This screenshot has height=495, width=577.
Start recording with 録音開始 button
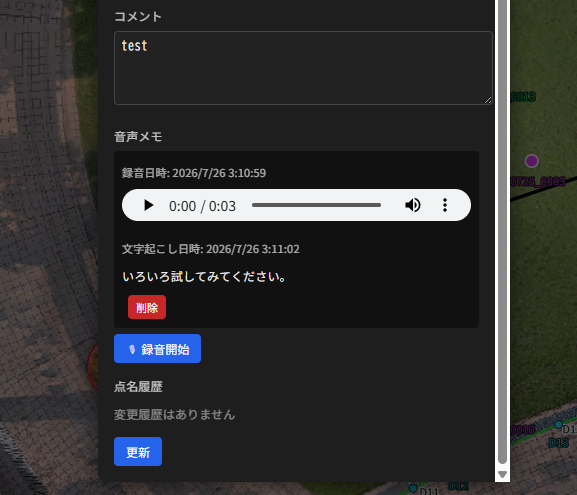point(157,349)
